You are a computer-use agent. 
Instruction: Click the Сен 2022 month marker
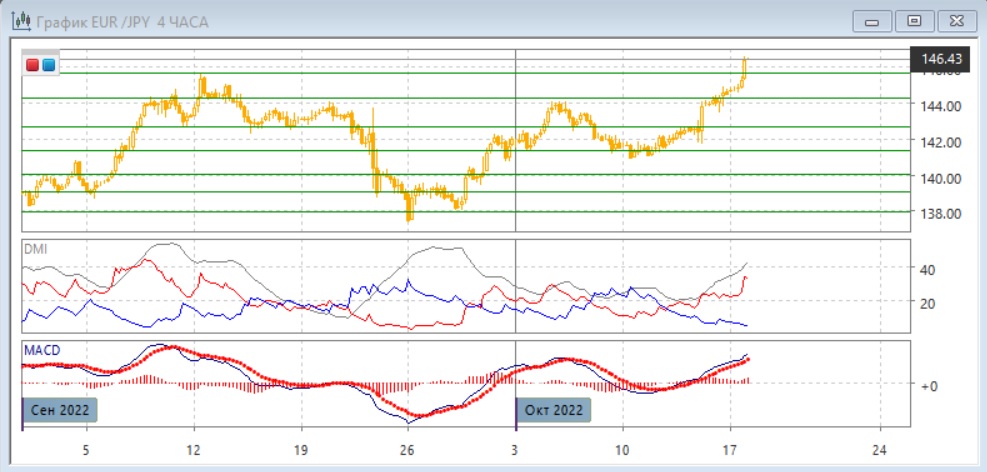[x=61, y=411]
